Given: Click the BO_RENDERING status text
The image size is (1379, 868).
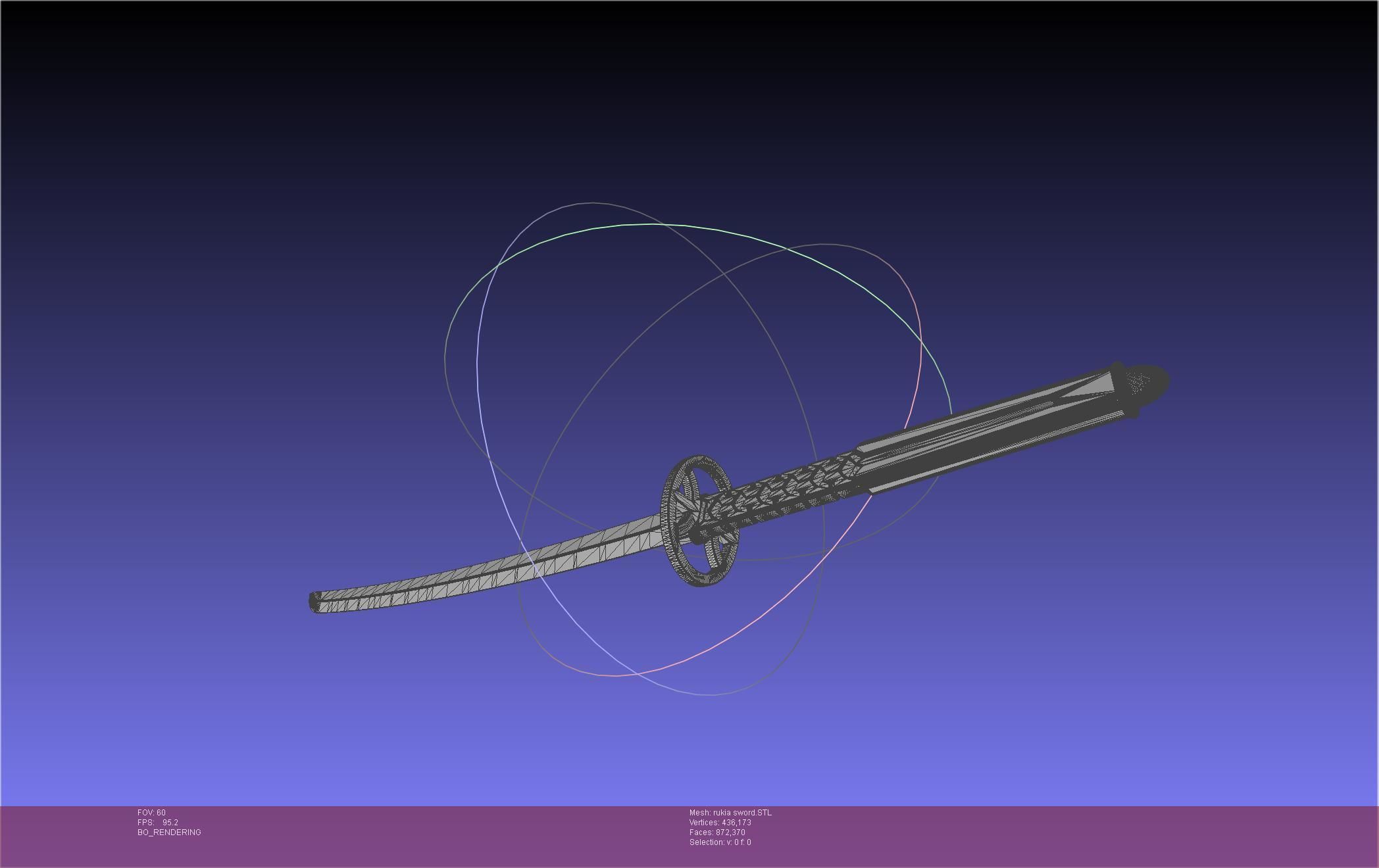Looking at the screenshot, I should click(x=169, y=832).
